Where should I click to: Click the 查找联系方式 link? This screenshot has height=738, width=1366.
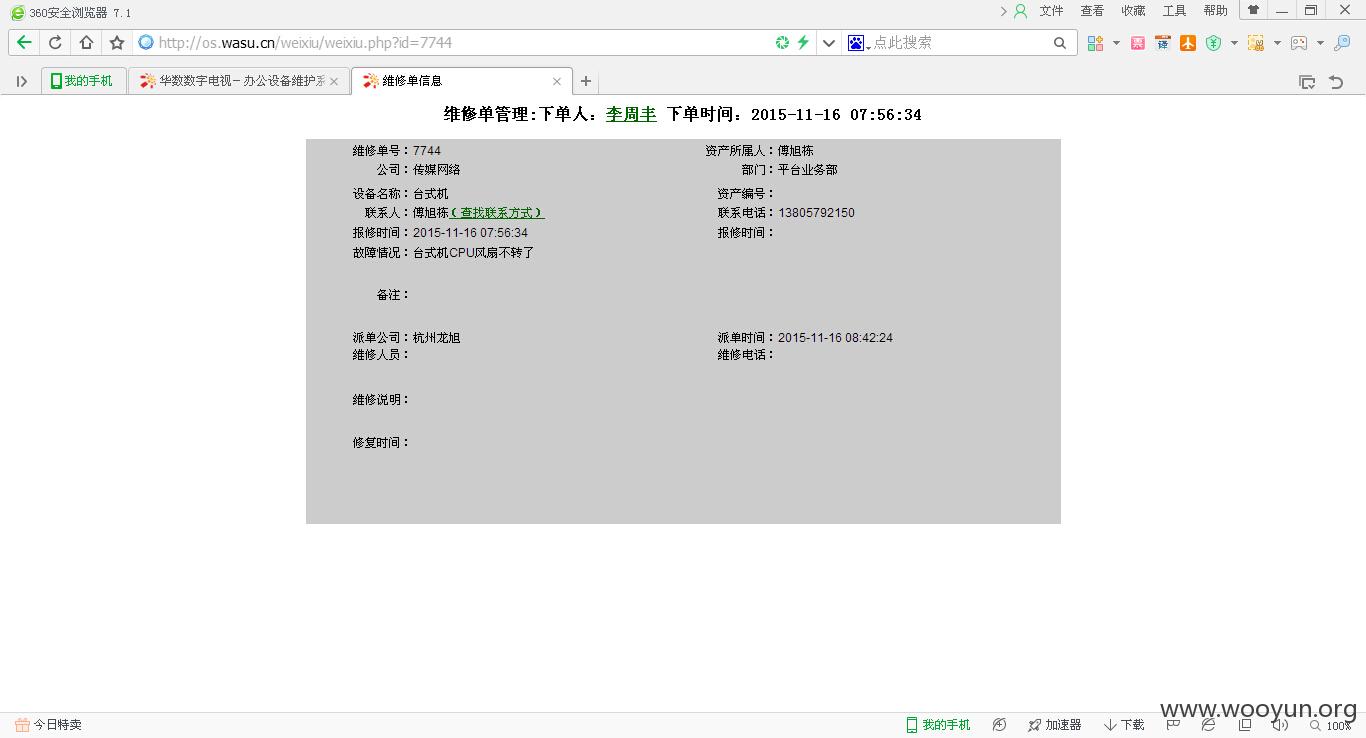(x=497, y=213)
